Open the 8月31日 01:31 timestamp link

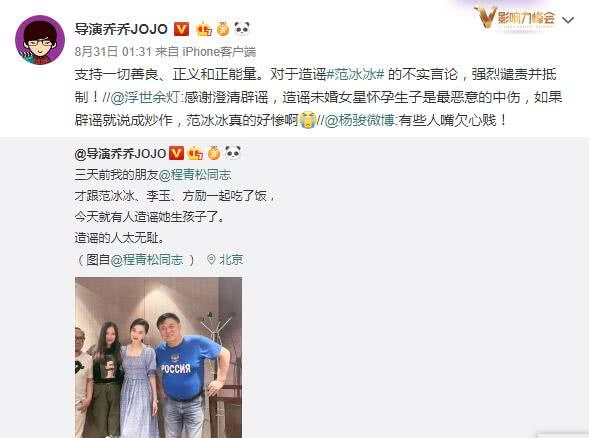coord(113,51)
